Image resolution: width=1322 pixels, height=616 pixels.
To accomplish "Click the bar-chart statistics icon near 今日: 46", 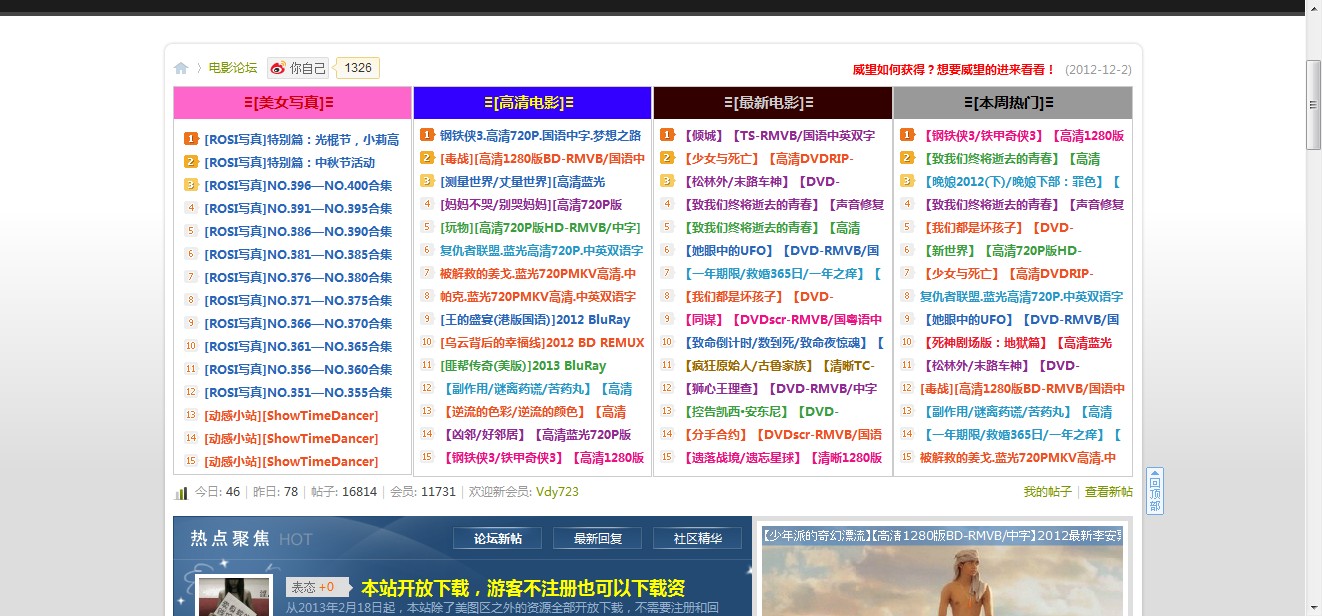I will tap(181, 491).
